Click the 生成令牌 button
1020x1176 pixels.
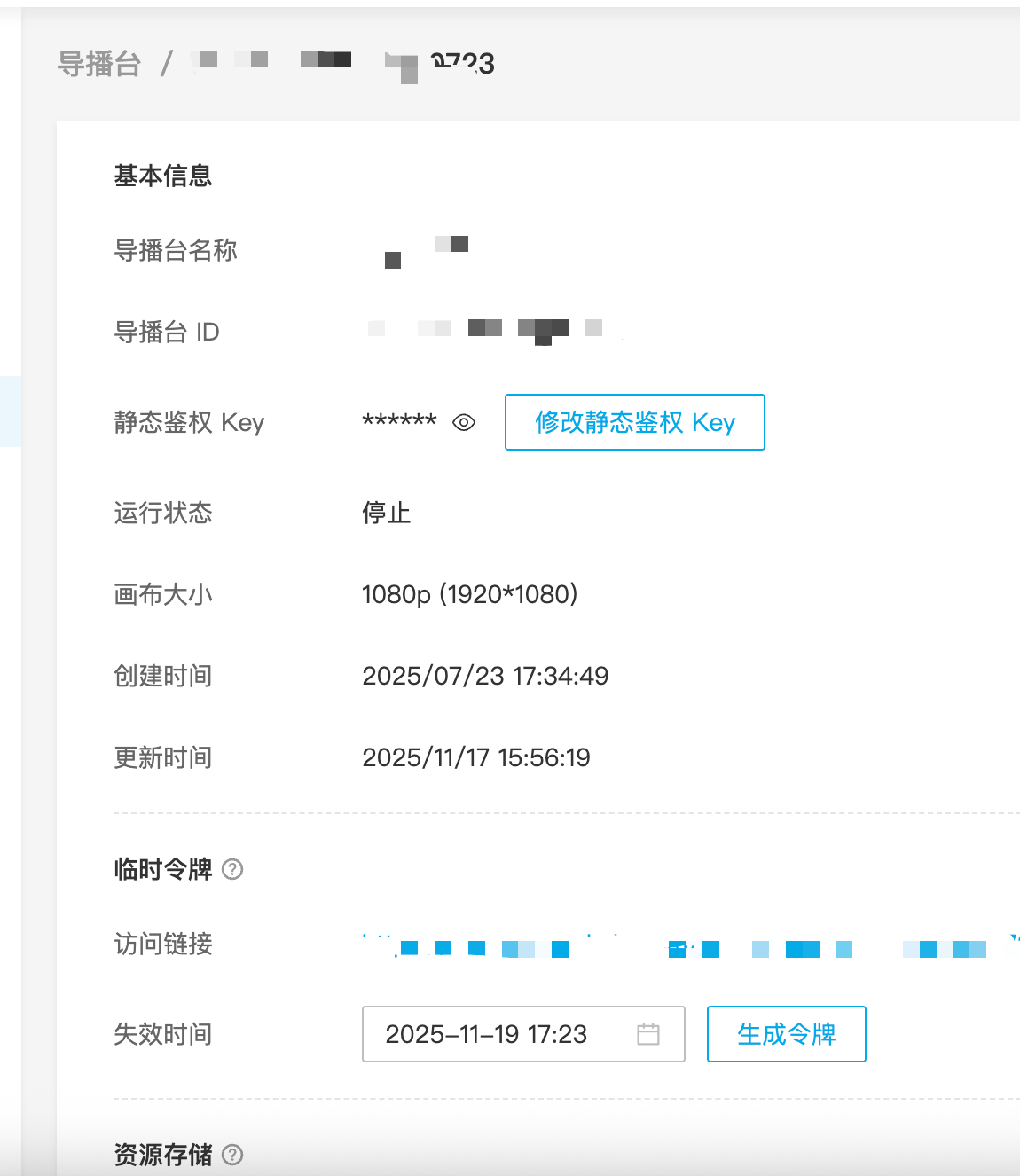pos(785,1034)
